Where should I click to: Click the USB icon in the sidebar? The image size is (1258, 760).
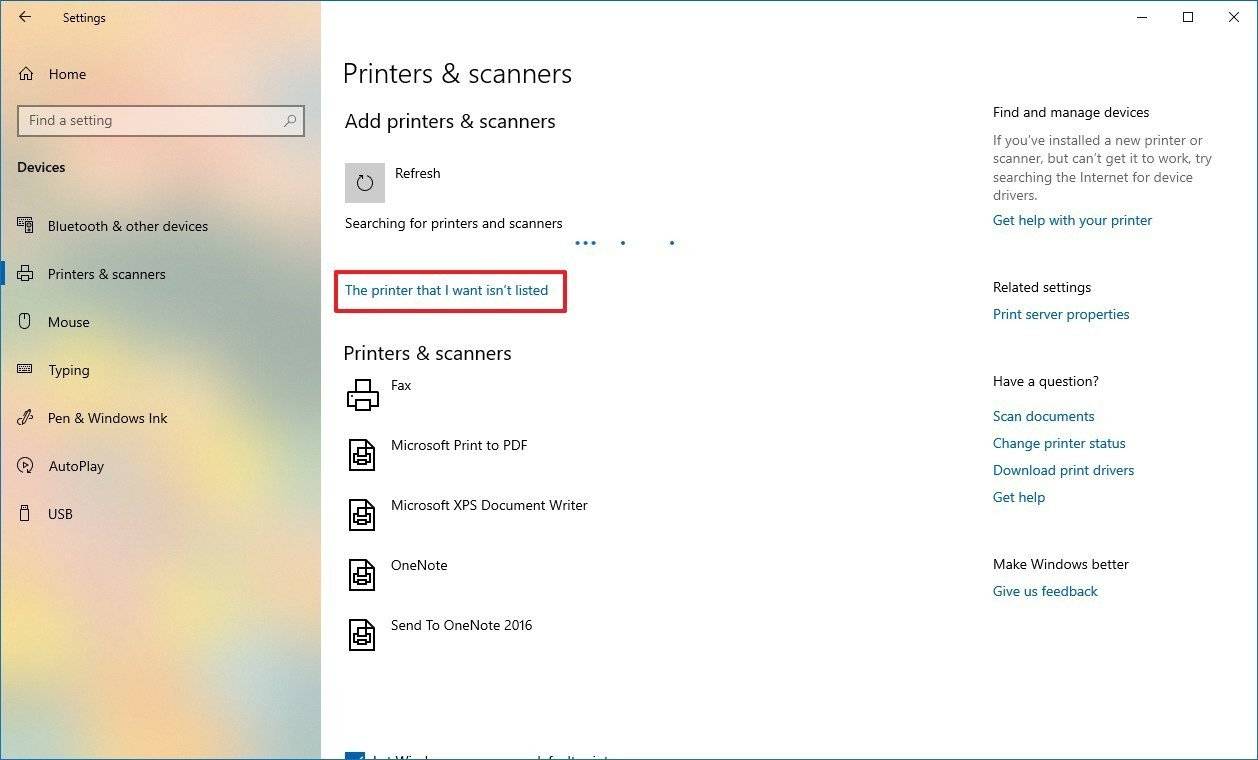[24, 513]
